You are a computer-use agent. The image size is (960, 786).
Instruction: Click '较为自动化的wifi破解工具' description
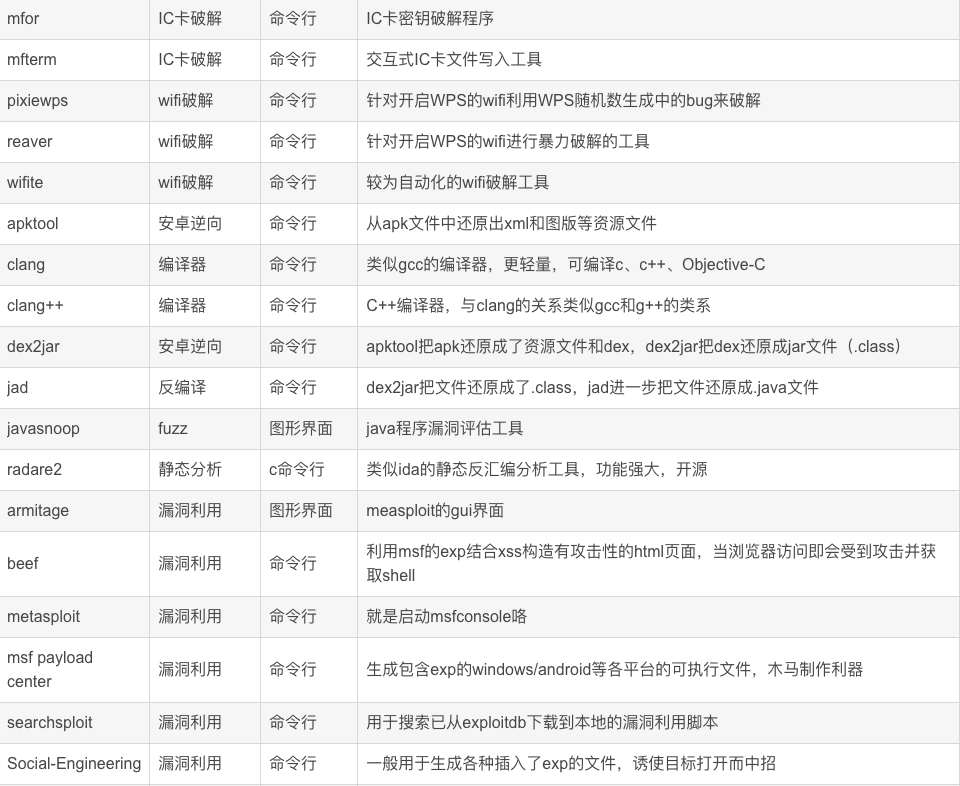click(x=457, y=182)
